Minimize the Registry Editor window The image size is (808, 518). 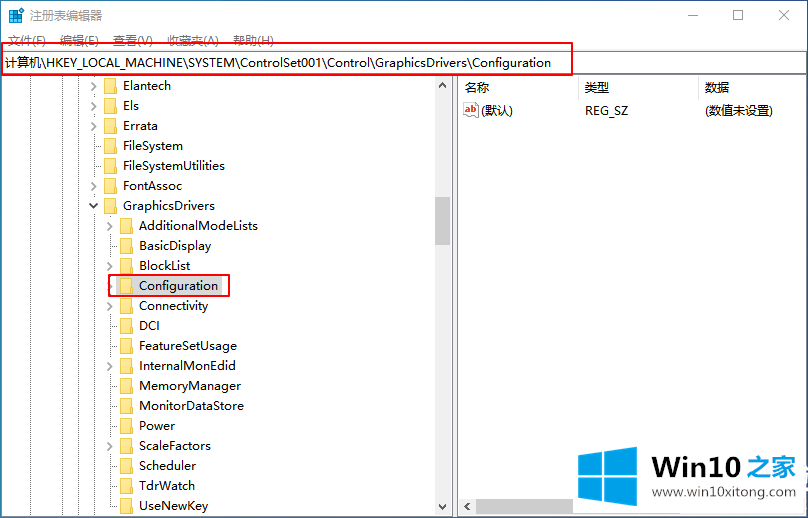(693, 15)
